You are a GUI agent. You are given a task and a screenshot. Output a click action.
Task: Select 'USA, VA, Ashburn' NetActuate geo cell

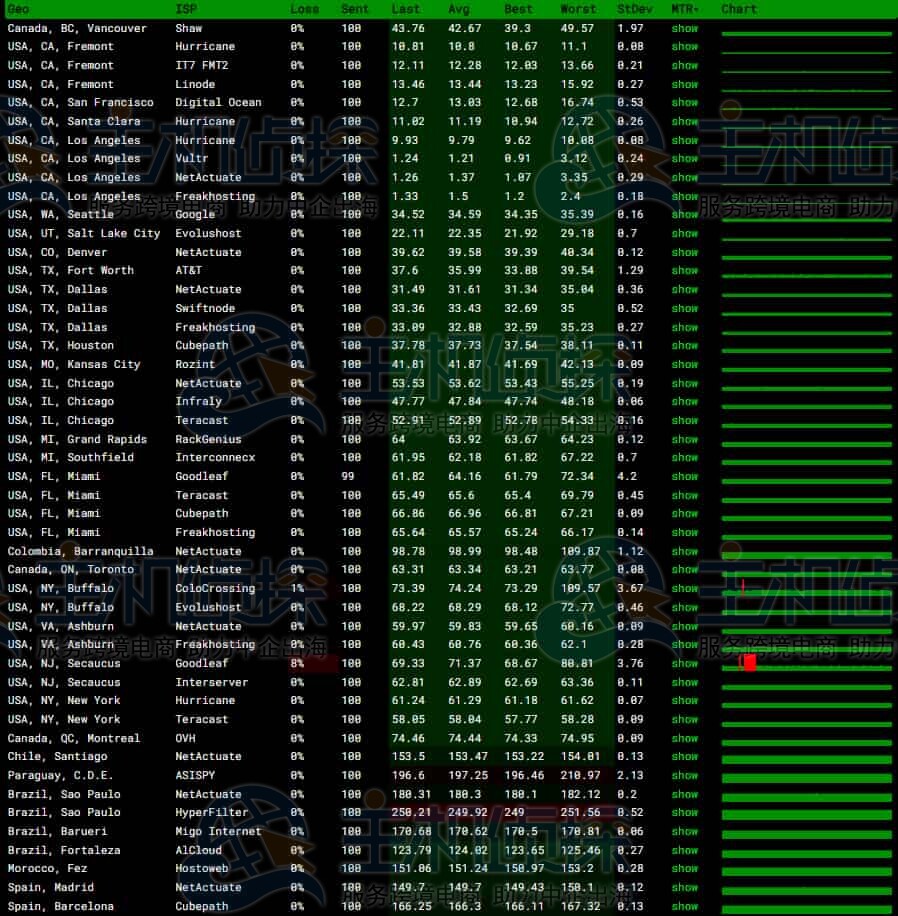[x=61, y=626]
